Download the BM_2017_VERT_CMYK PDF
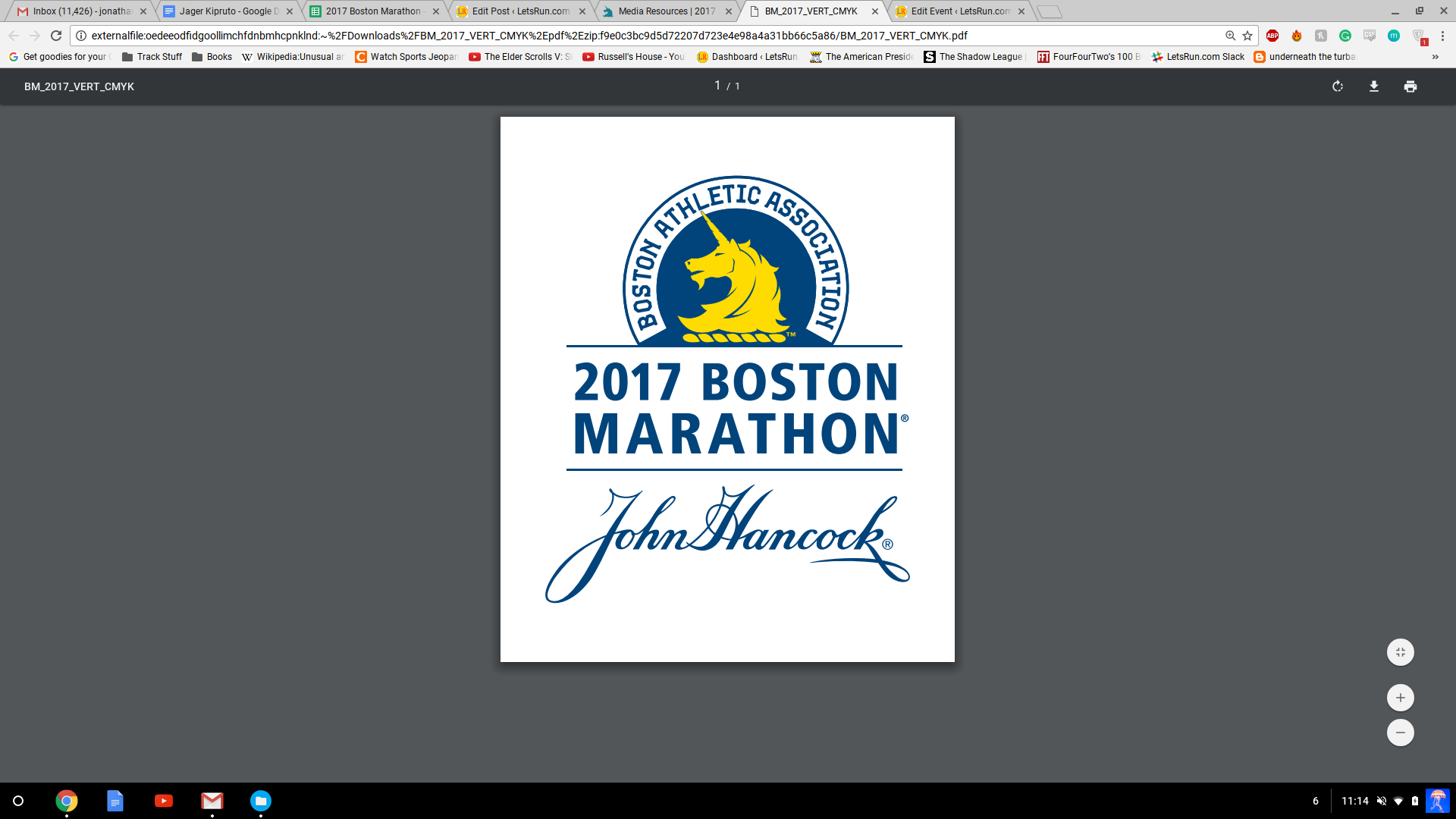The image size is (1456, 819). 1373,86
